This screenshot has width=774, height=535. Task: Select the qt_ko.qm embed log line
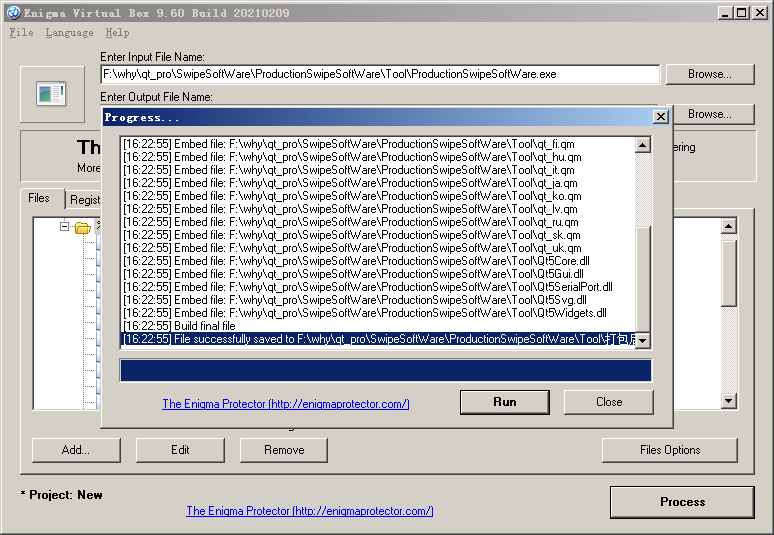point(378,196)
